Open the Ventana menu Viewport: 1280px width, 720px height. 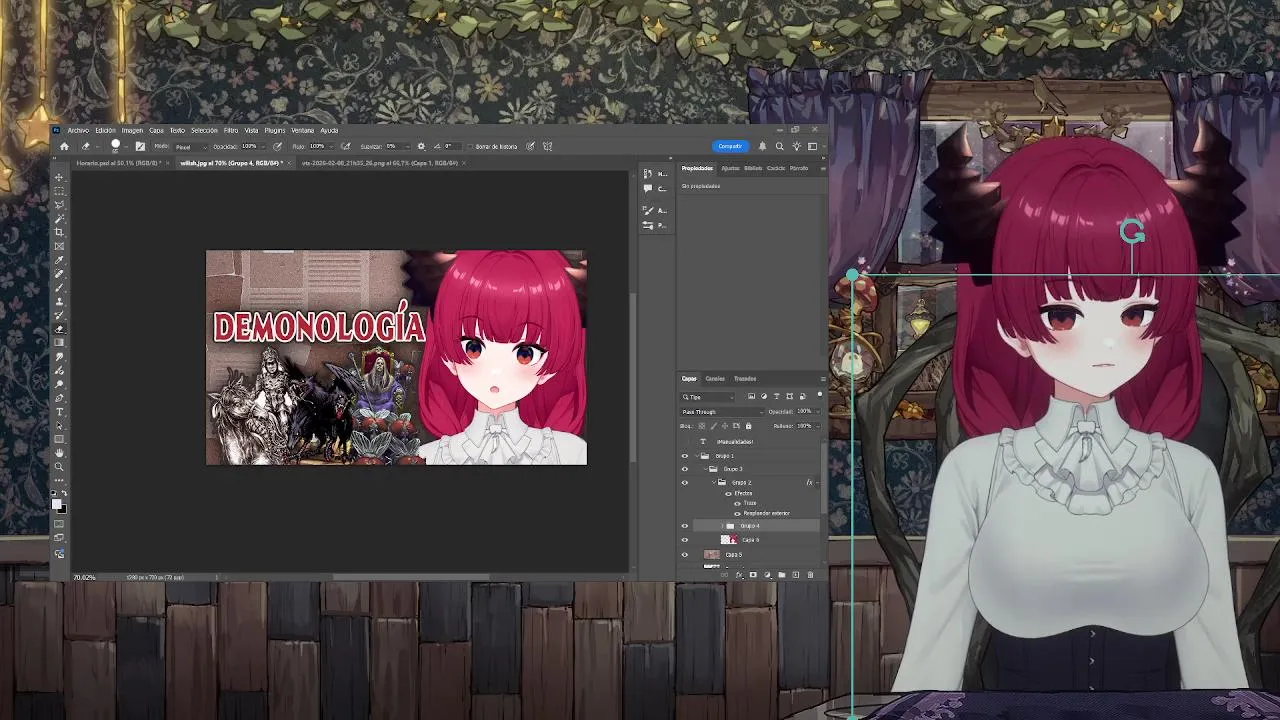[x=302, y=130]
